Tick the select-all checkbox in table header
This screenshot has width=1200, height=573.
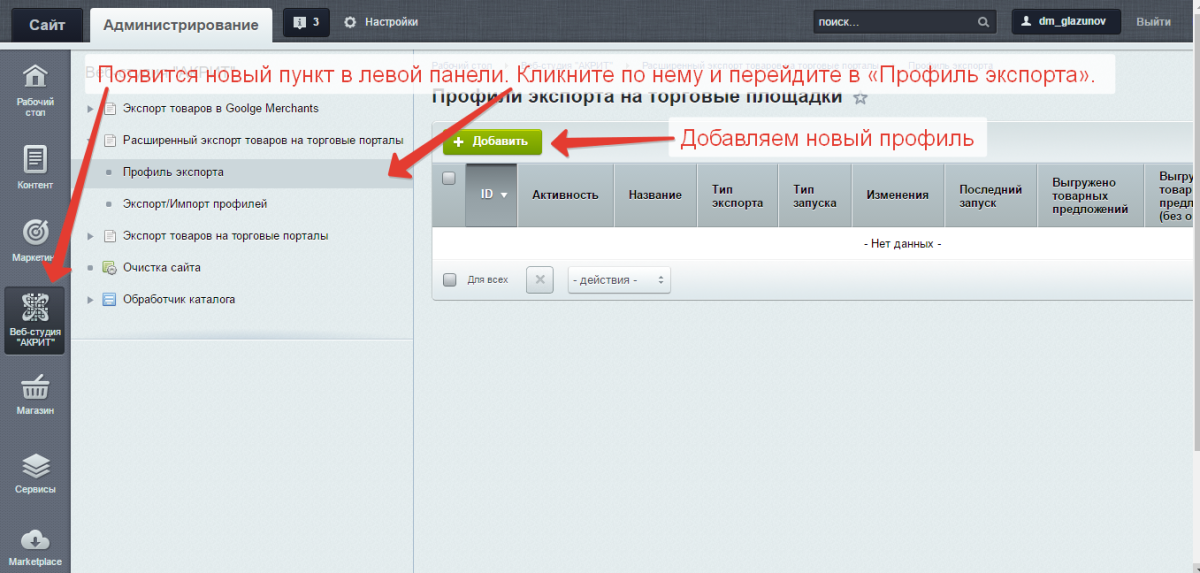pos(449,179)
